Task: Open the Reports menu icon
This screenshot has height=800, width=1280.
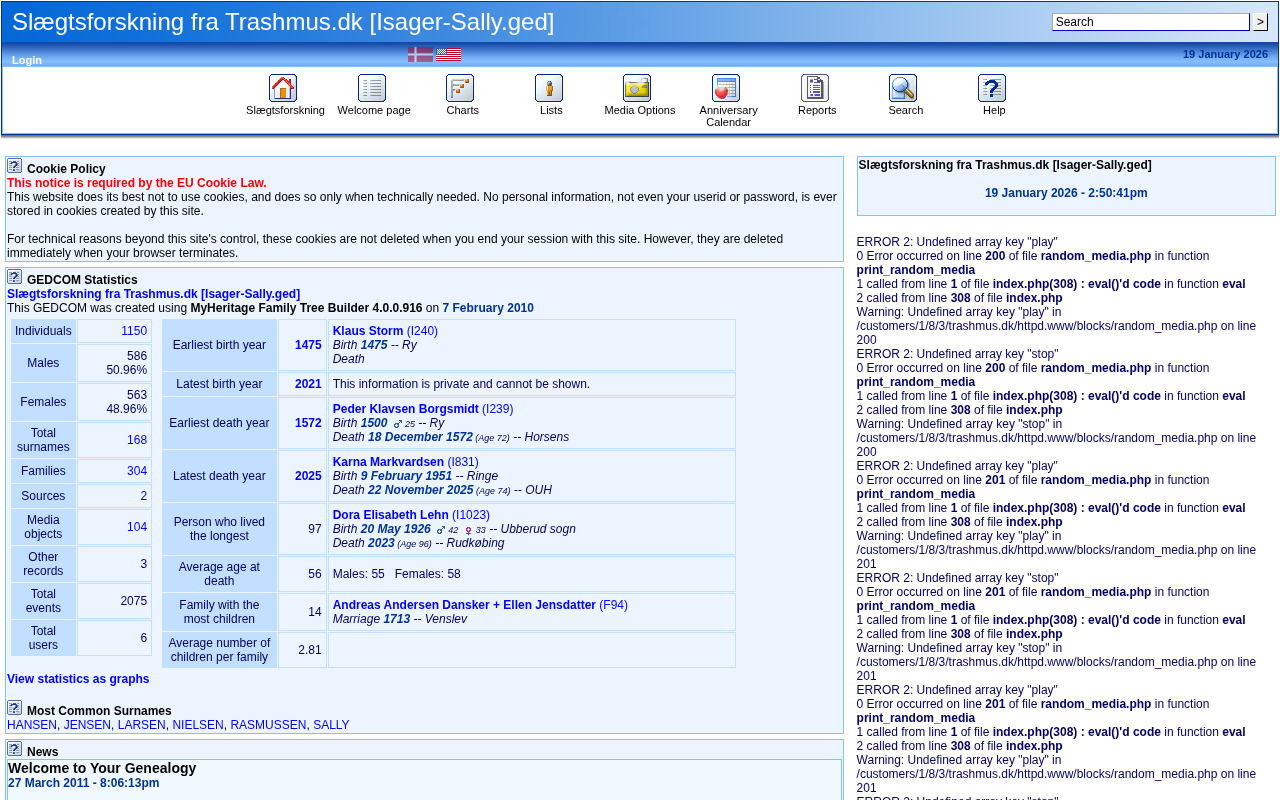Action: click(815, 88)
